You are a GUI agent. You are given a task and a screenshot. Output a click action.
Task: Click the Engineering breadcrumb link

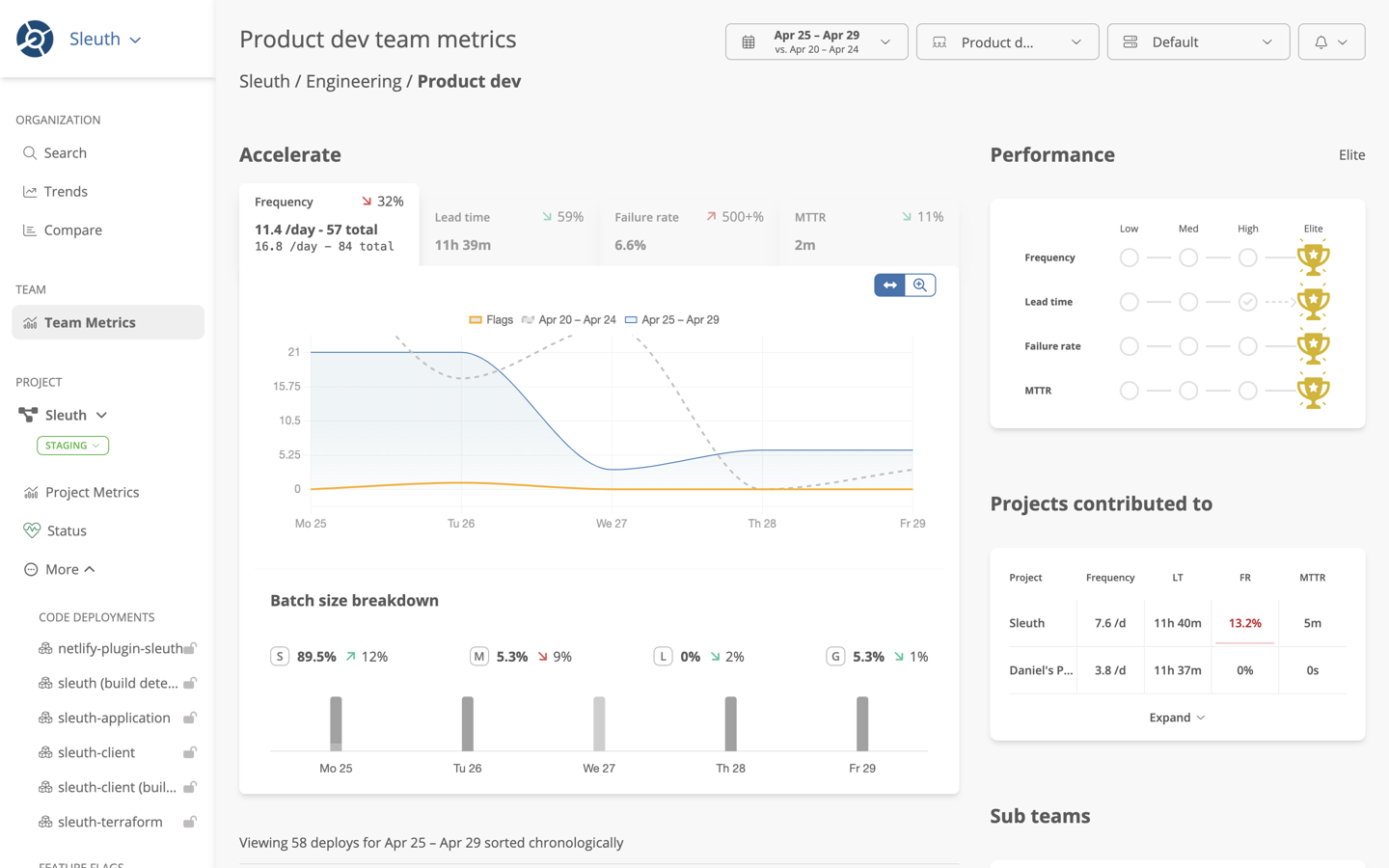pos(353,82)
